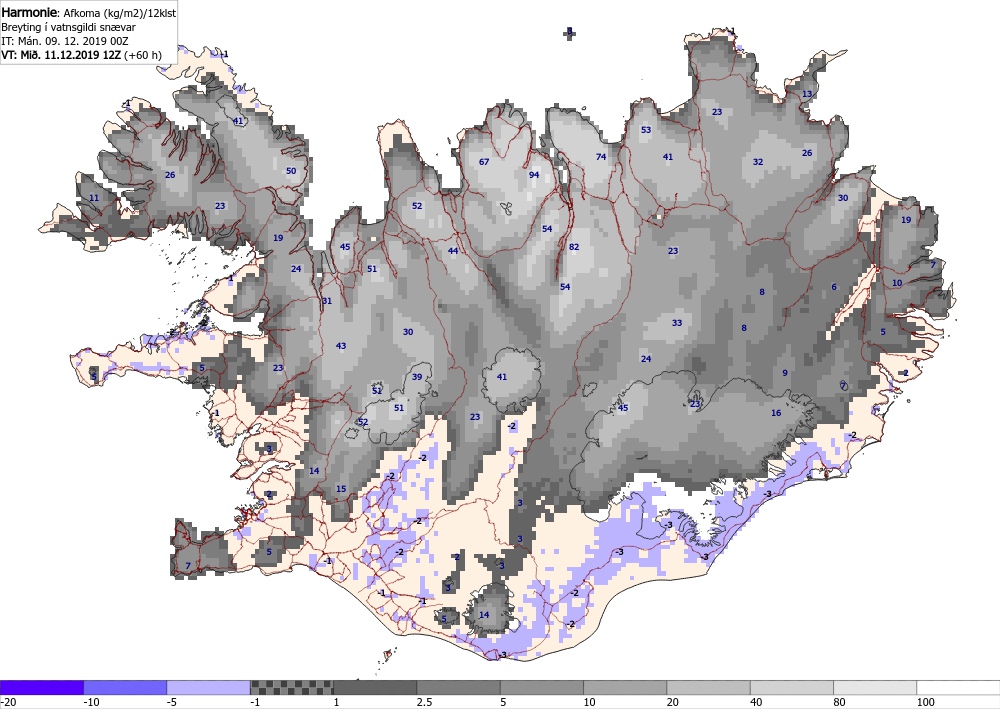Click the 'IT: Mán. 09. 12. 2019 00Z' line

pos(65,41)
